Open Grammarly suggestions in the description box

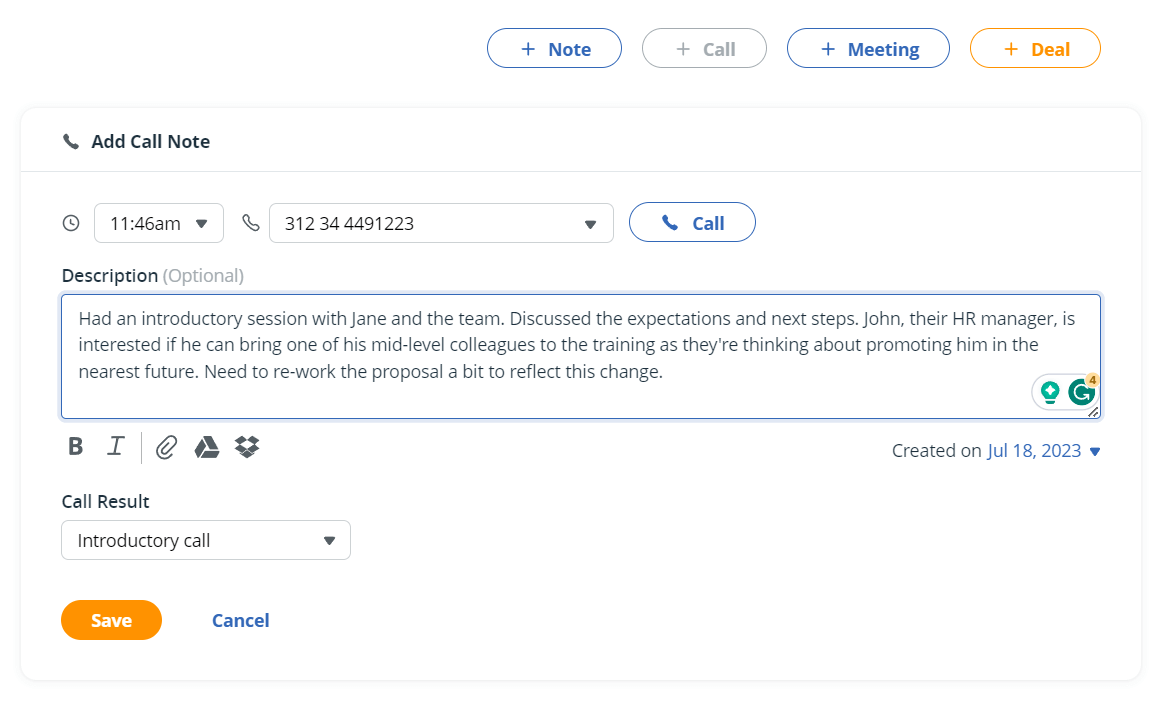pyautogui.click(x=1081, y=391)
